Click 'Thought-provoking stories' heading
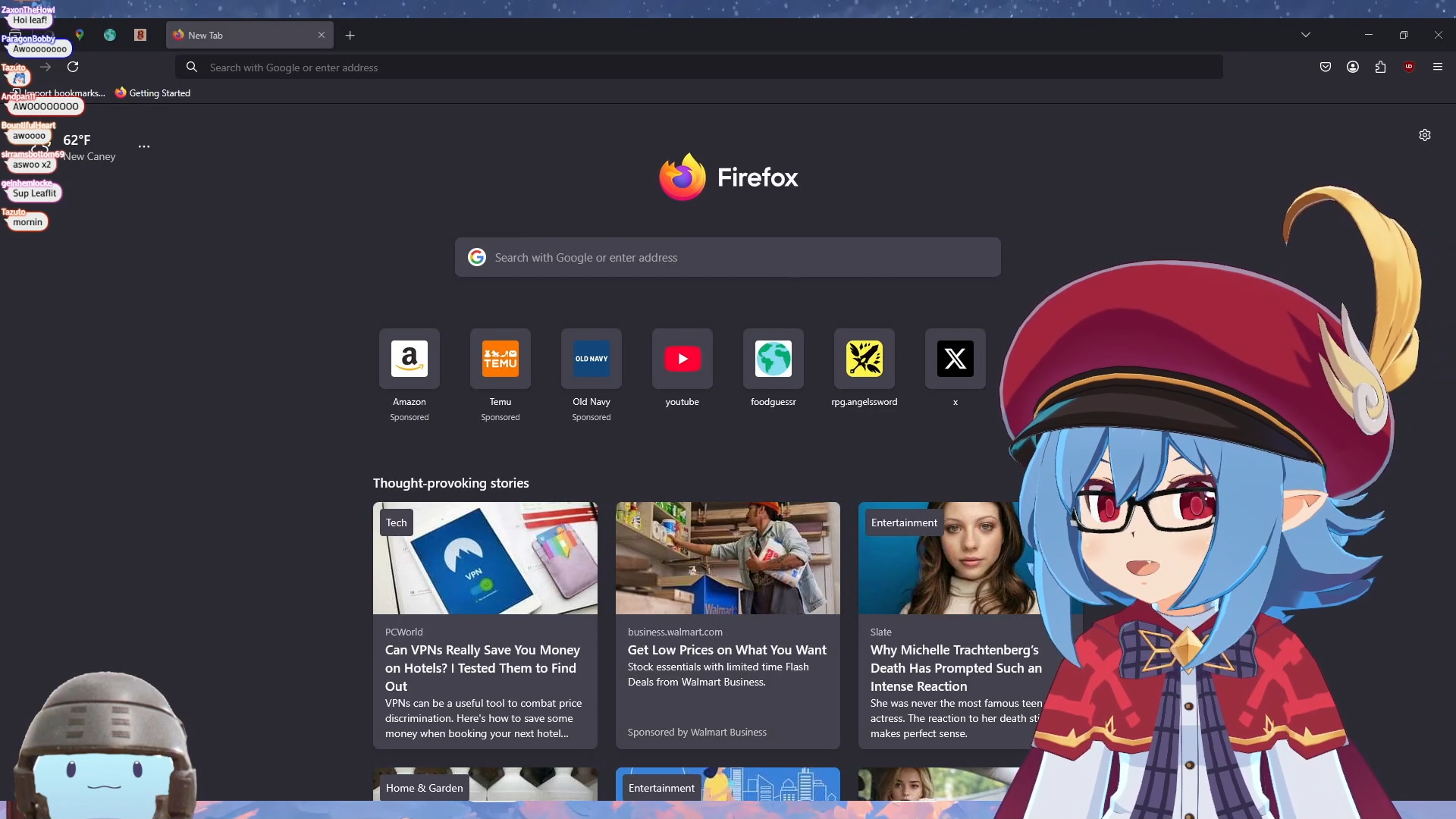1456x819 pixels. [451, 483]
